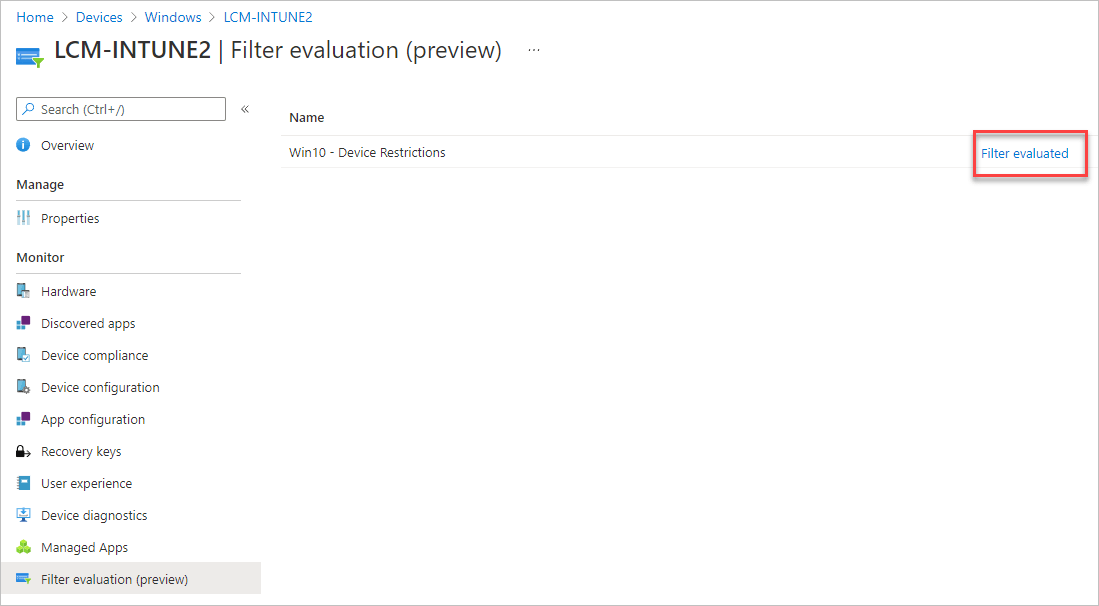1099x606 pixels.
Task: Click the Properties sliders icon
Action: pos(23,218)
